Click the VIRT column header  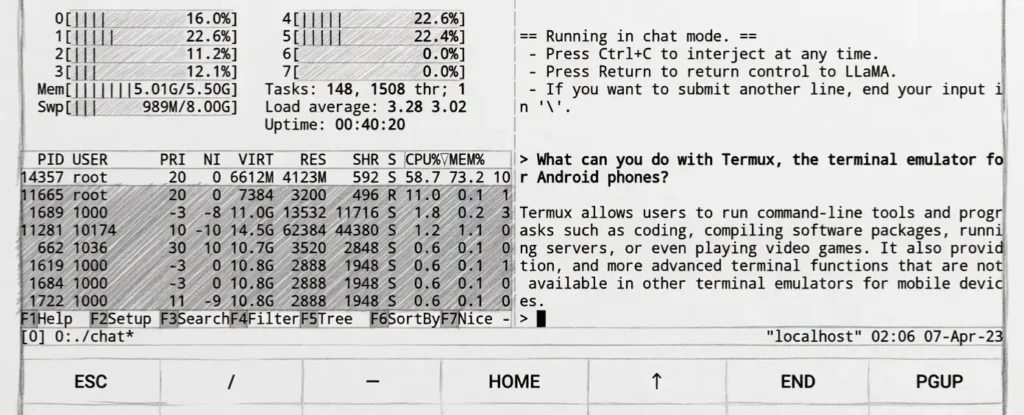tap(255, 159)
